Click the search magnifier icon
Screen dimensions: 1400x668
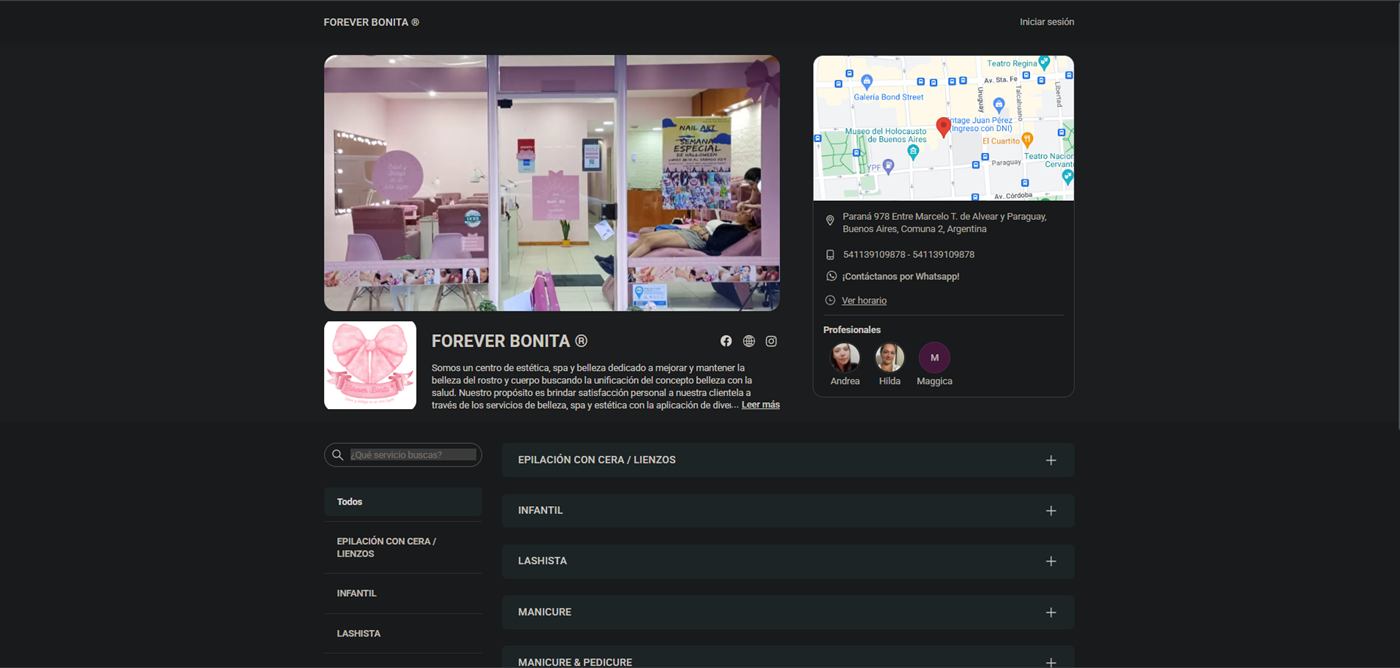(x=338, y=455)
